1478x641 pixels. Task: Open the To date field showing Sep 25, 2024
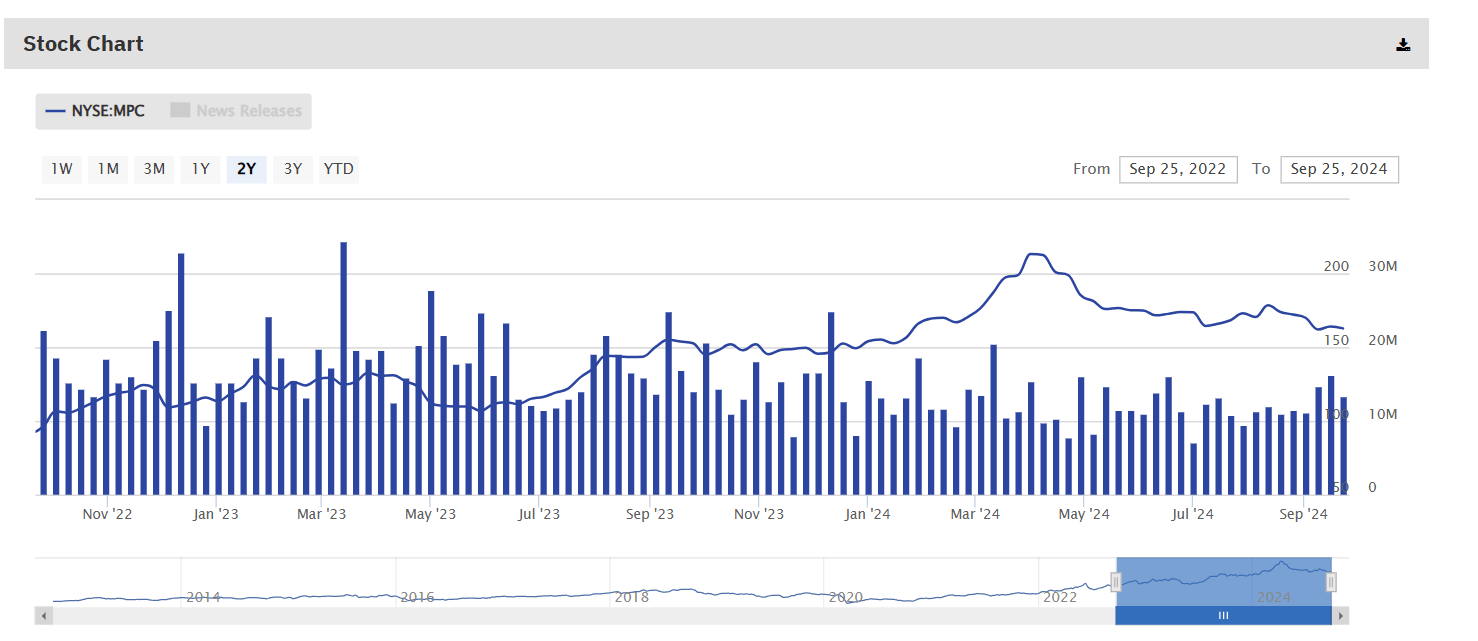tap(1340, 169)
